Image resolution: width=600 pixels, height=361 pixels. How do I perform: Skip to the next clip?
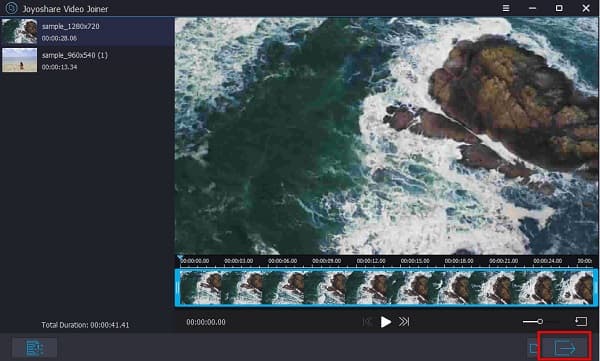(x=404, y=322)
